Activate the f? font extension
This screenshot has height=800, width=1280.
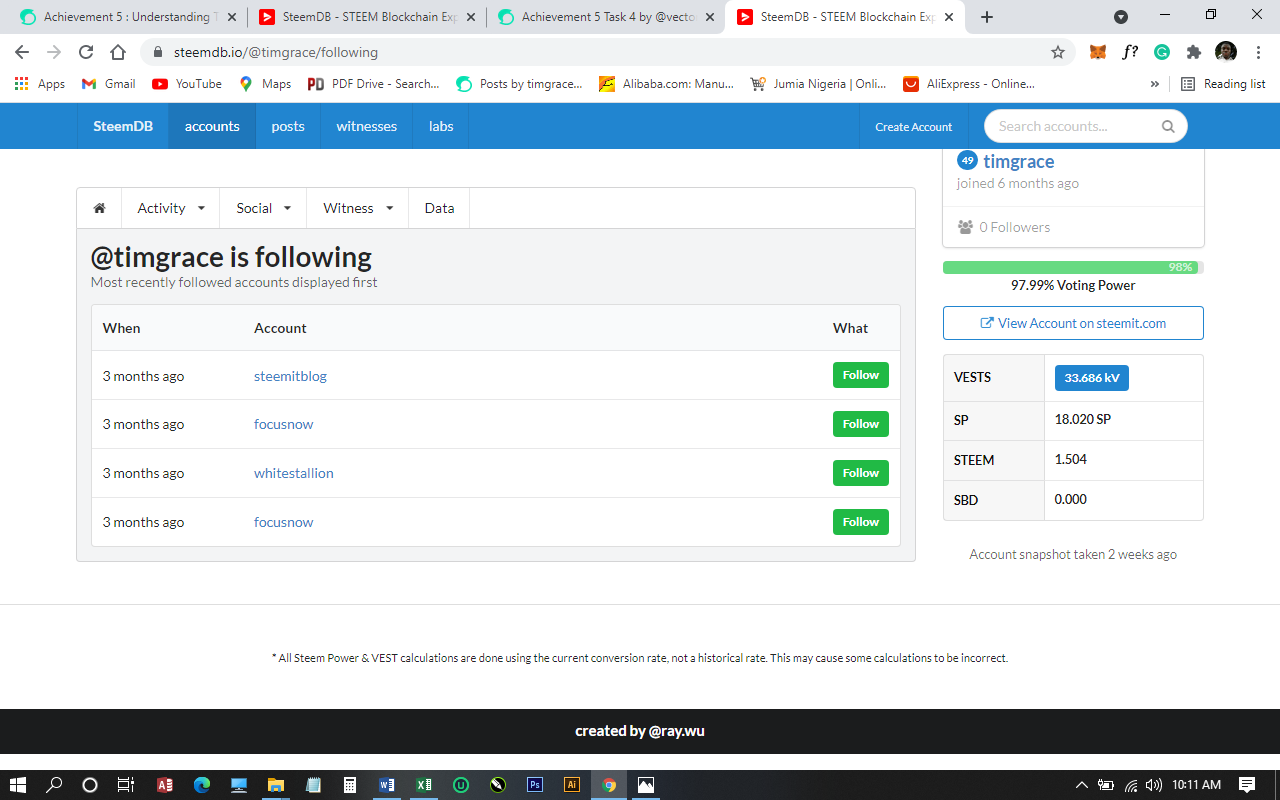[x=1130, y=52]
